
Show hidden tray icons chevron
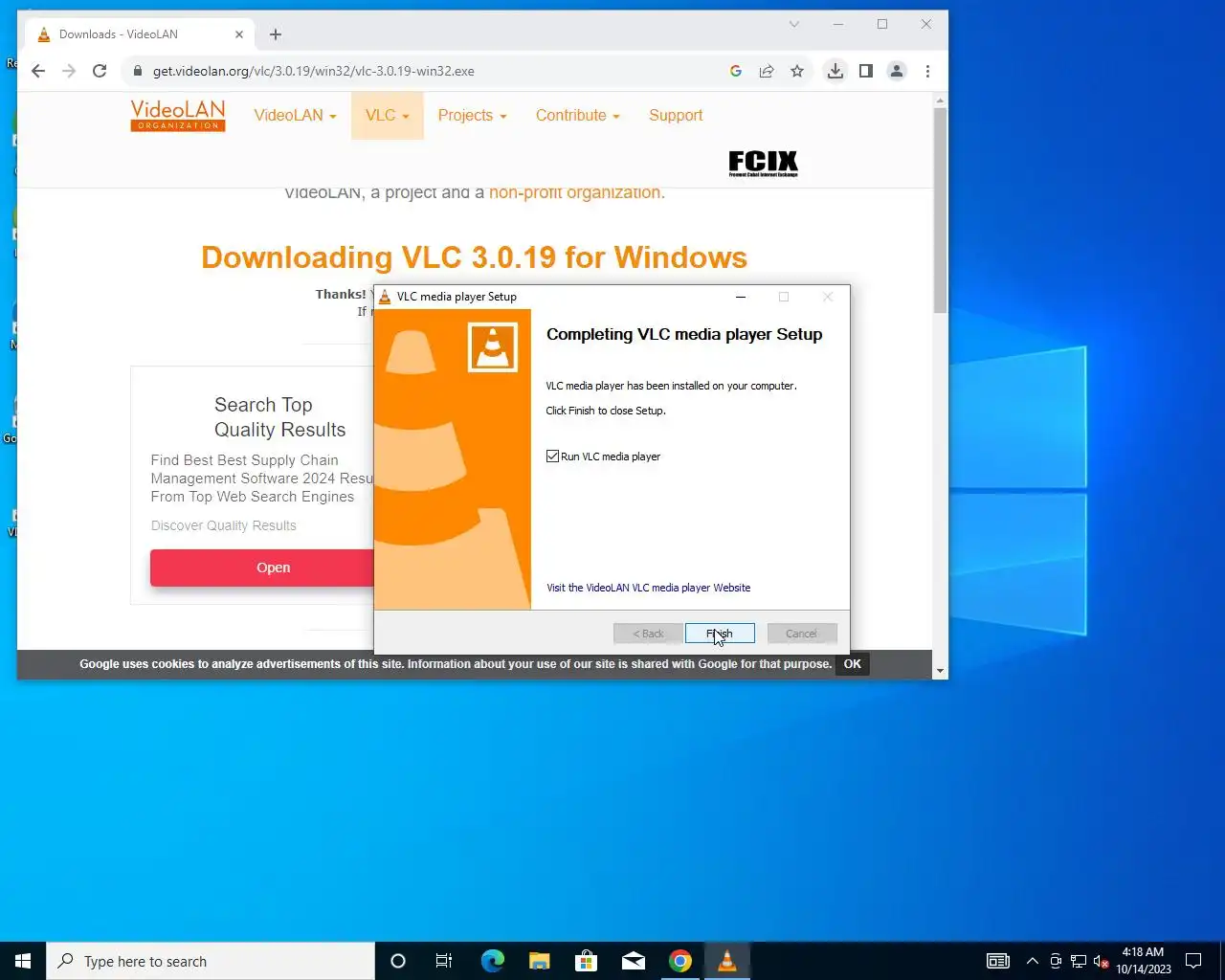(x=1033, y=961)
